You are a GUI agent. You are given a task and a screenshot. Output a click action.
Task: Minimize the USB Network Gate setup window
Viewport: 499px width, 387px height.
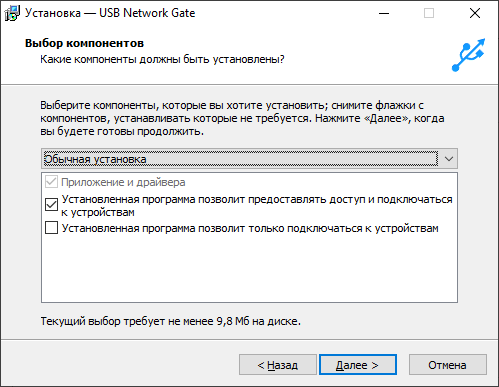coord(384,13)
